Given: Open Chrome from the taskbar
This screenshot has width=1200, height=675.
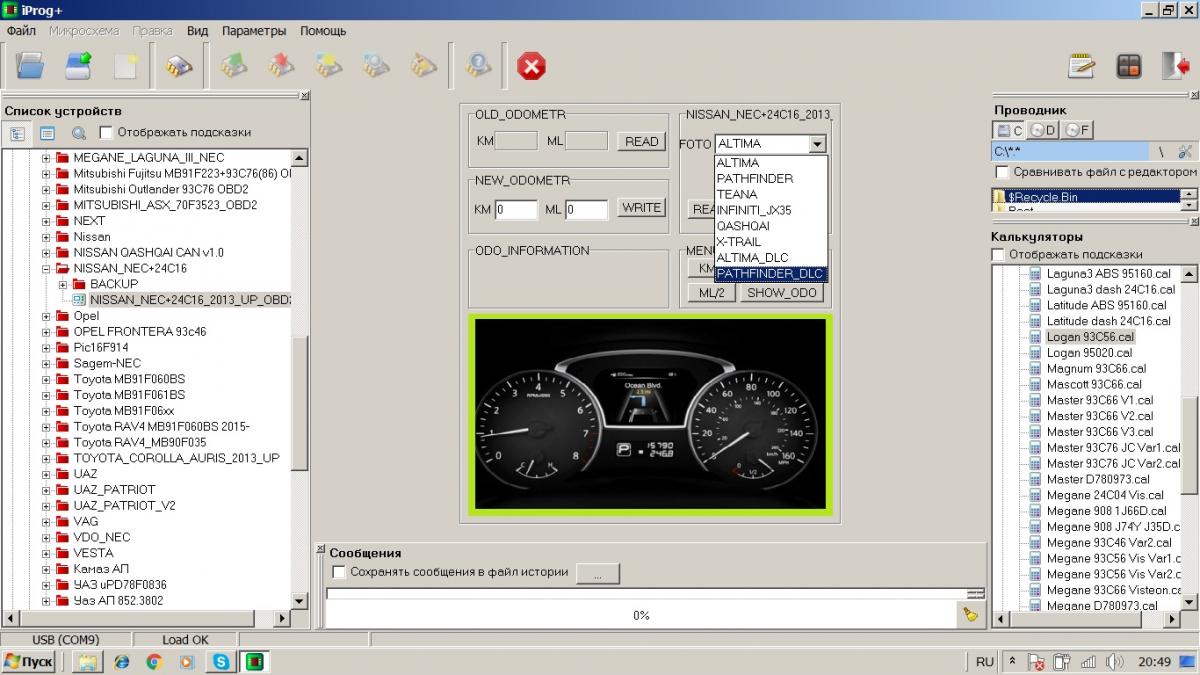Looking at the screenshot, I should [x=154, y=662].
